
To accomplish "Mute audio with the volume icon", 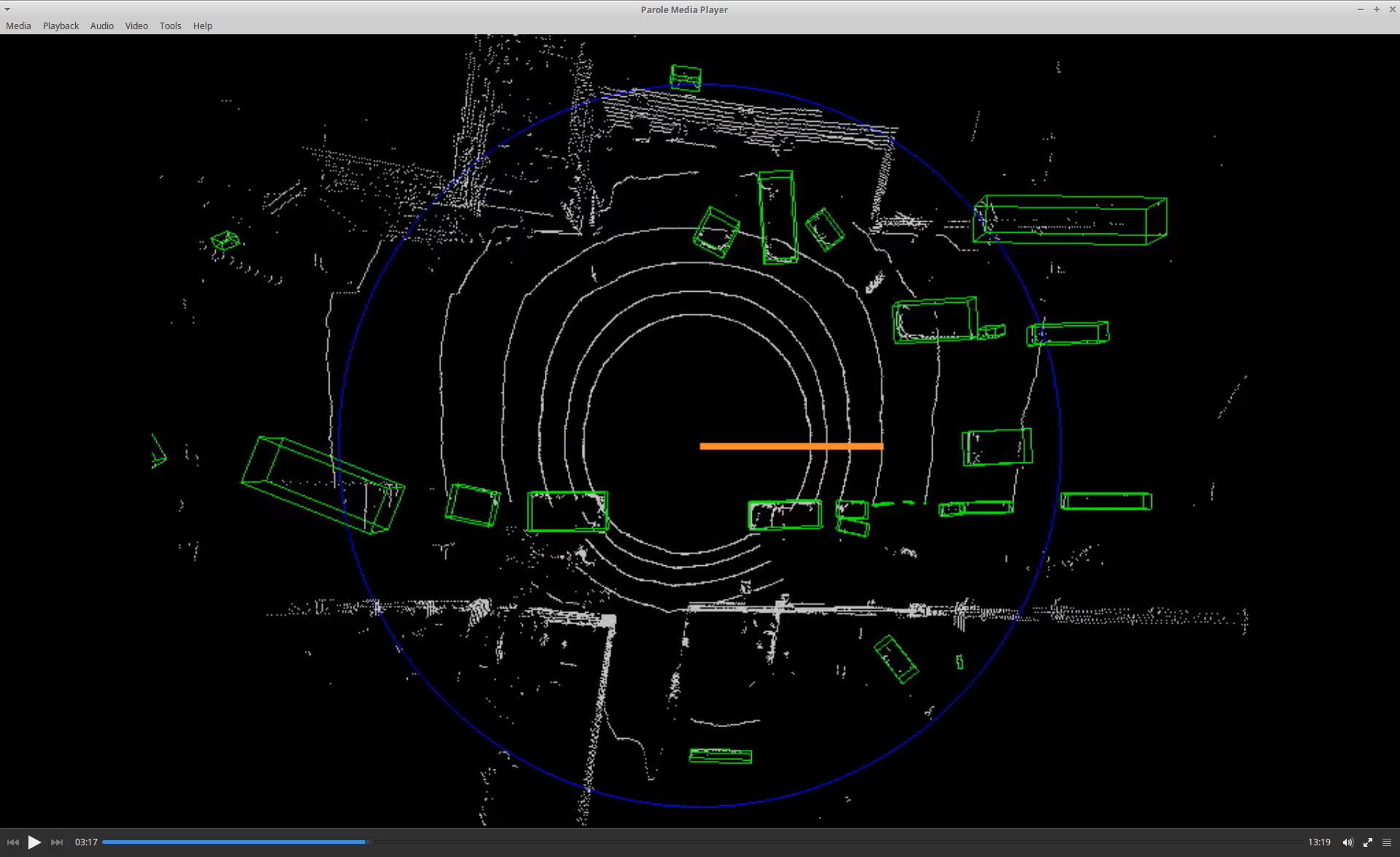I will pos(1347,842).
